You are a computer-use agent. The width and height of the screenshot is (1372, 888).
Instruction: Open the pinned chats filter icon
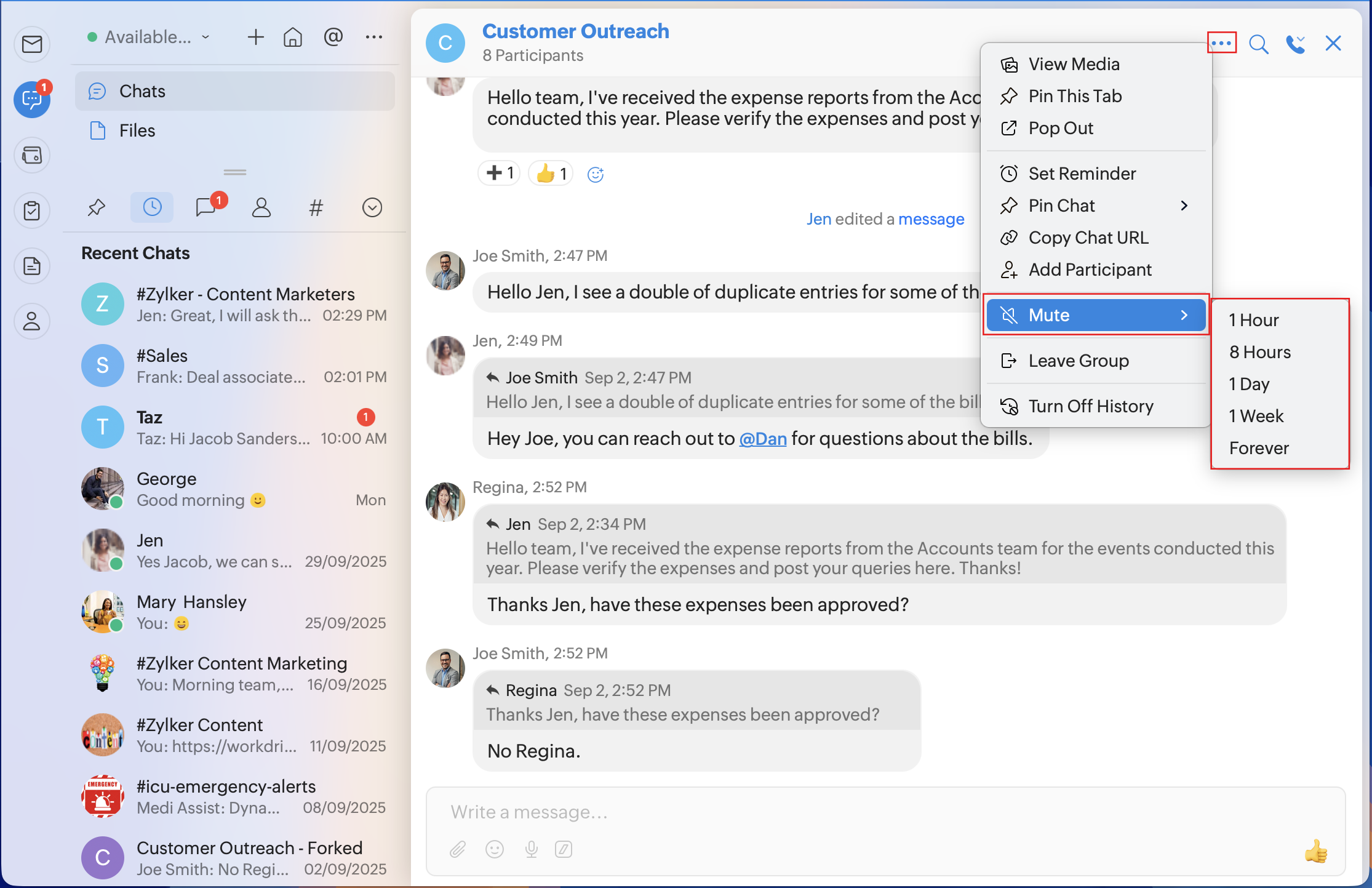click(97, 207)
